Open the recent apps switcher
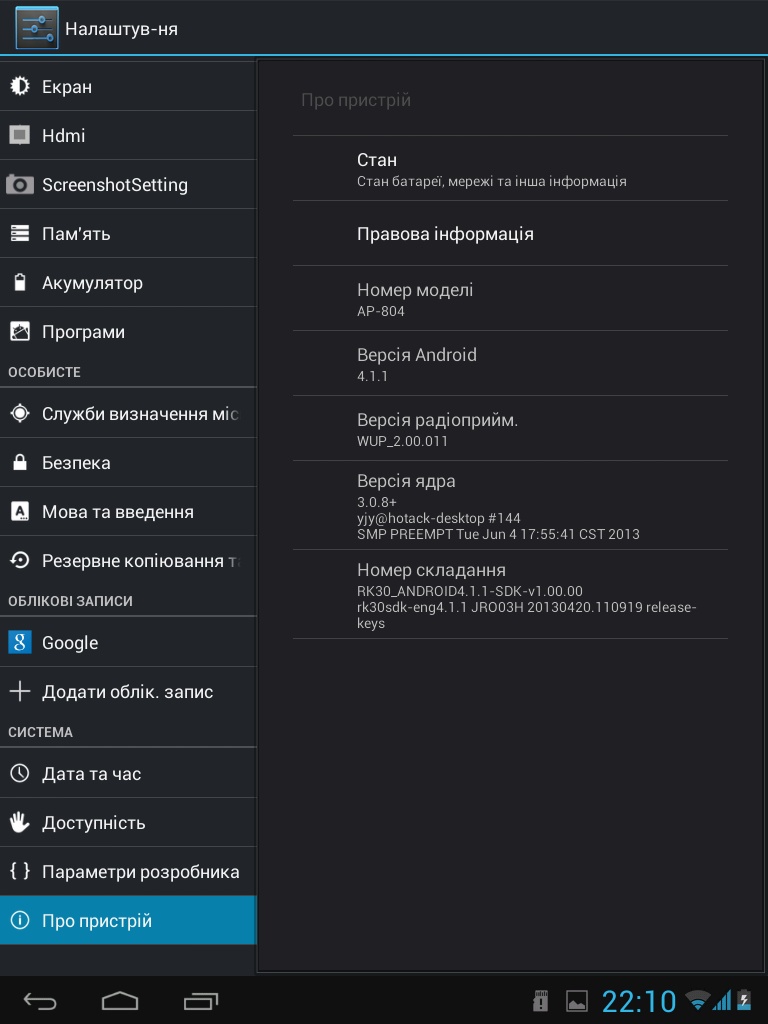This screenshot has width=768, height=1024. pyautogui.click(x=201, y=1001)
